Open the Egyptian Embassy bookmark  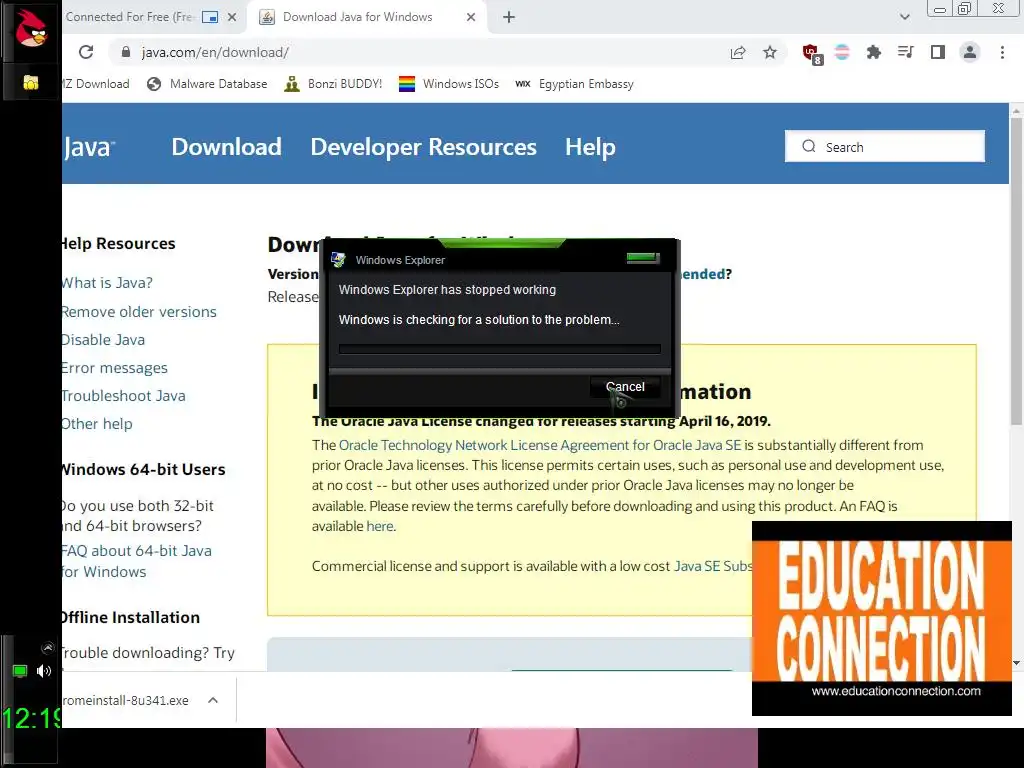[574, 84]
